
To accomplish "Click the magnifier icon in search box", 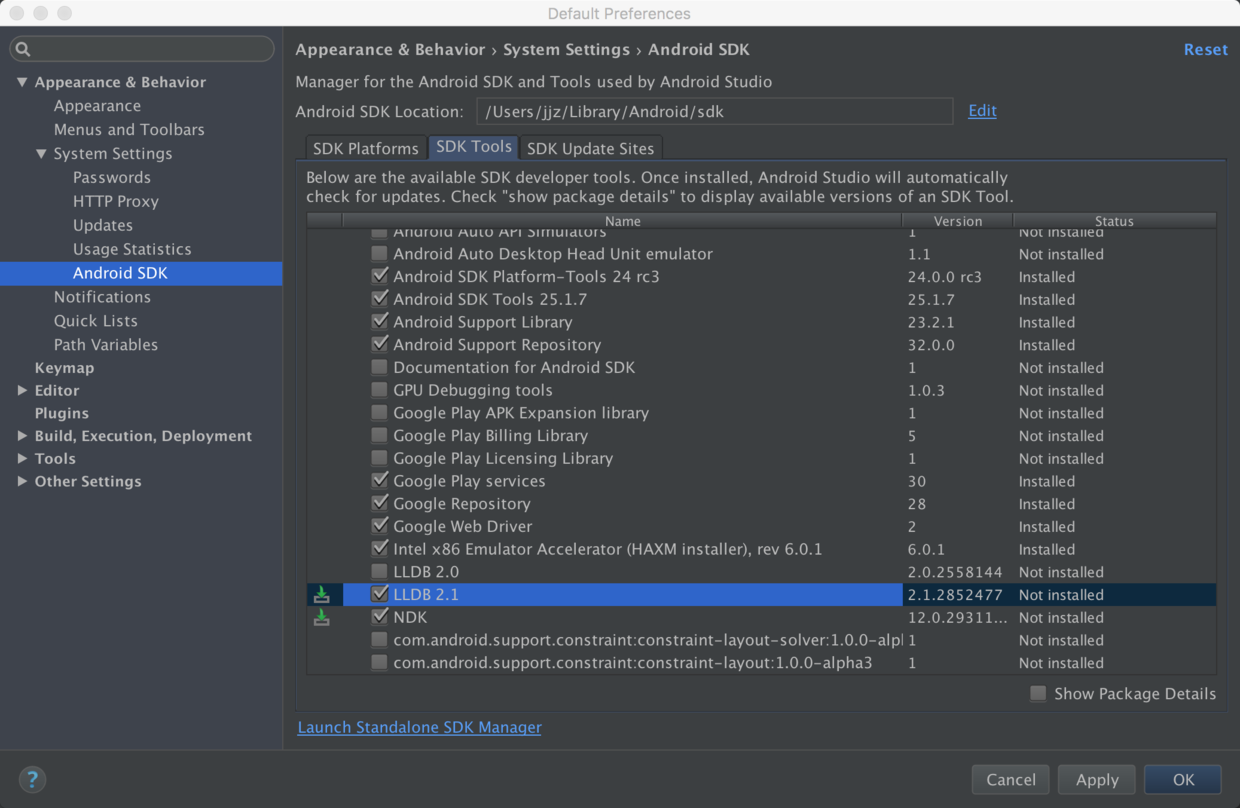I will pyautogui.click(x=23, y=49).
